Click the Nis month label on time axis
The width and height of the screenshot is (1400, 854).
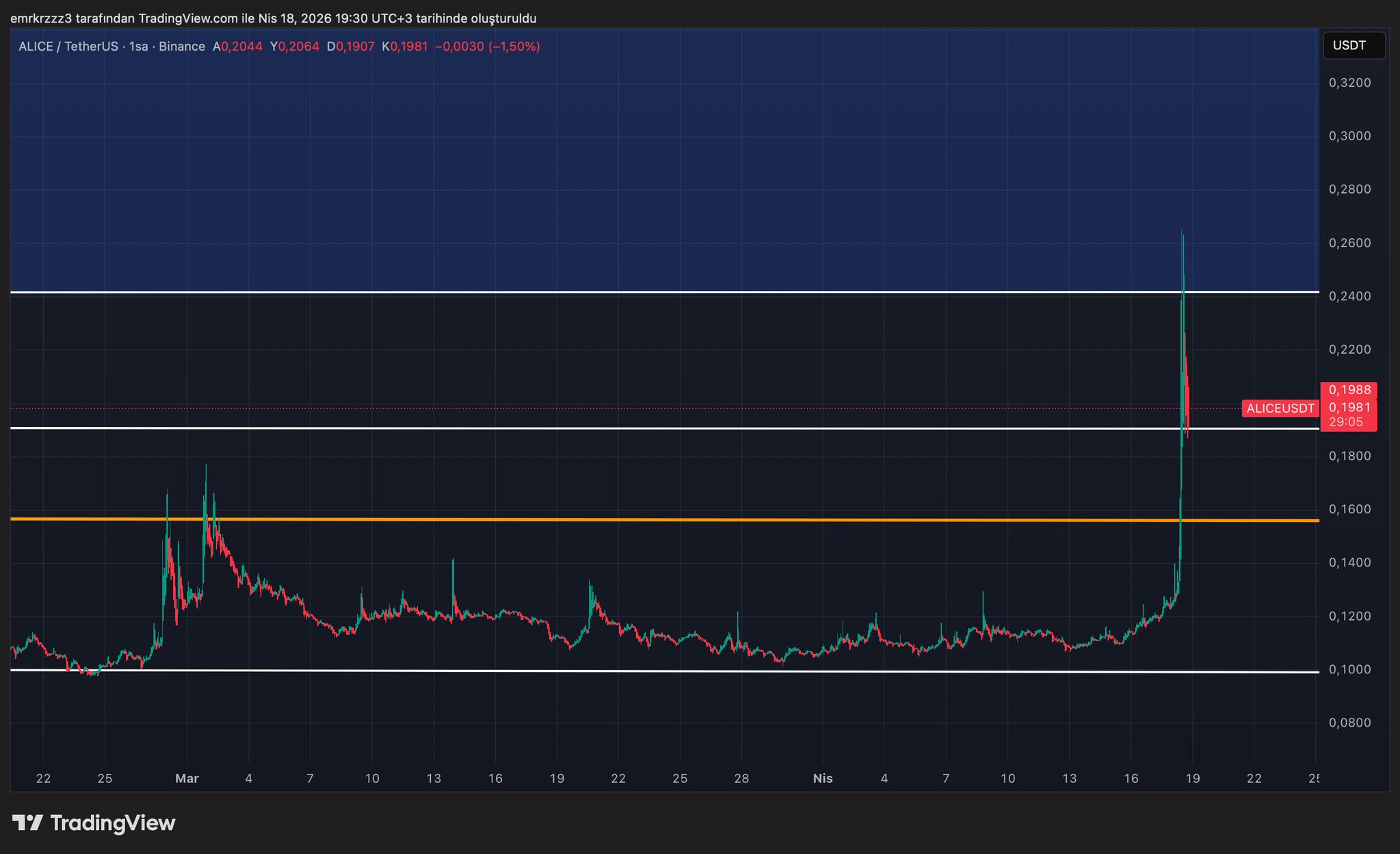pos(822,778)
